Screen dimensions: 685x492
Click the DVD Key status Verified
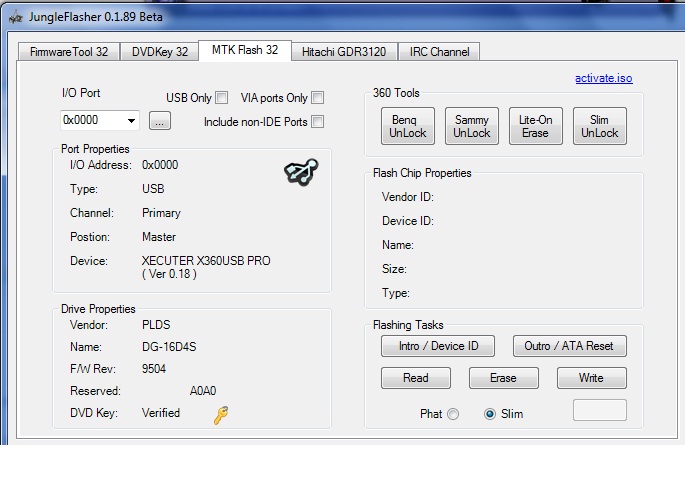click(x=161, y=413)
